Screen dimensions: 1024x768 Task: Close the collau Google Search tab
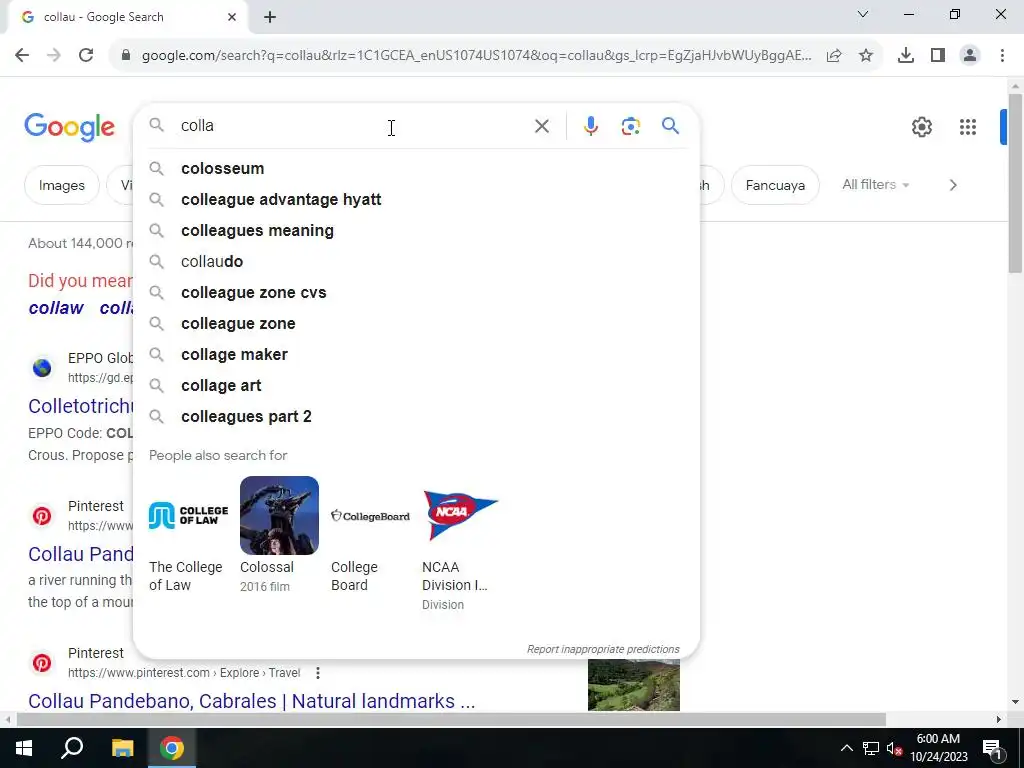click(x=232, y=17)
